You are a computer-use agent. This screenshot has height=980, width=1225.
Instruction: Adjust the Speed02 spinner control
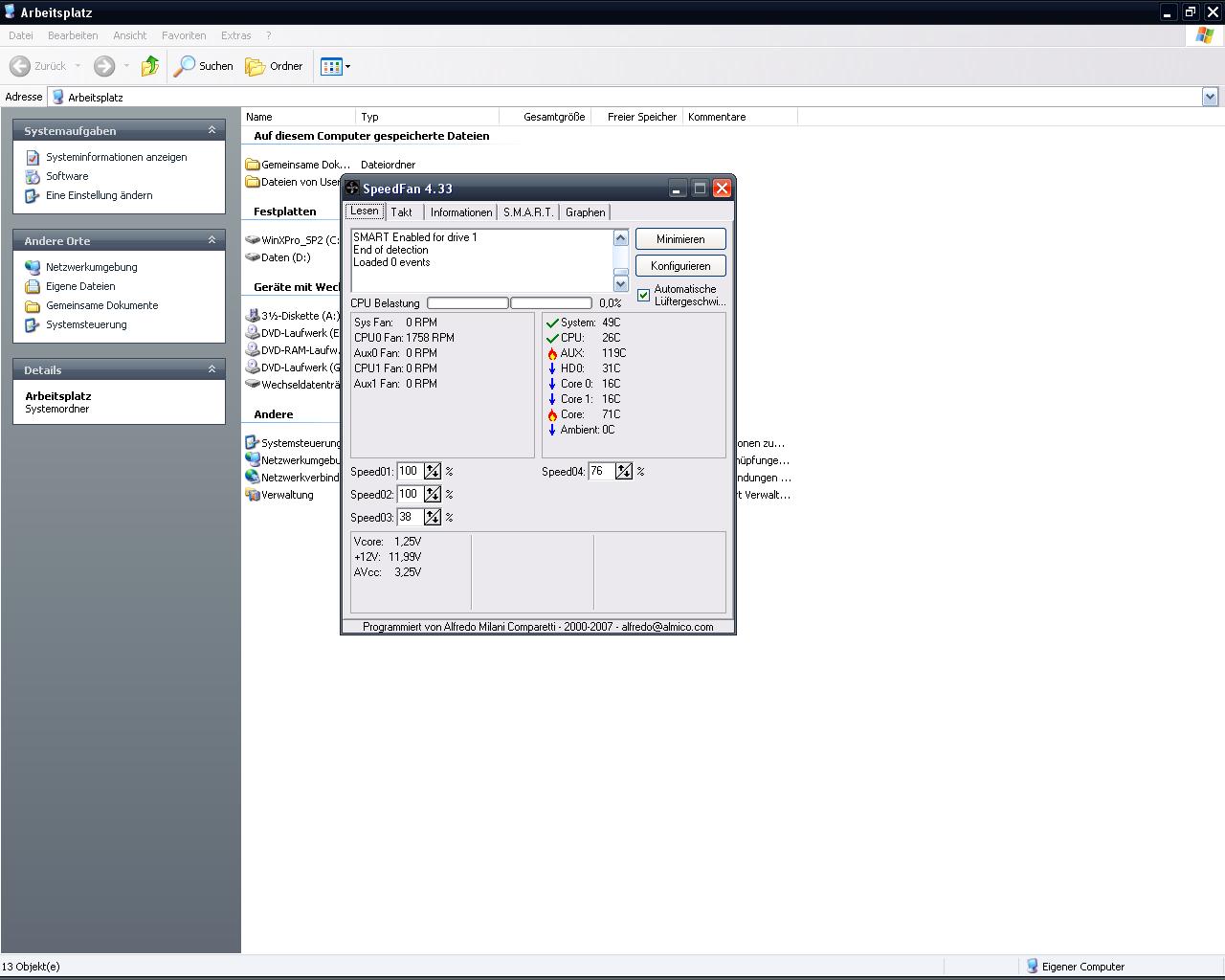pos(433,494)
